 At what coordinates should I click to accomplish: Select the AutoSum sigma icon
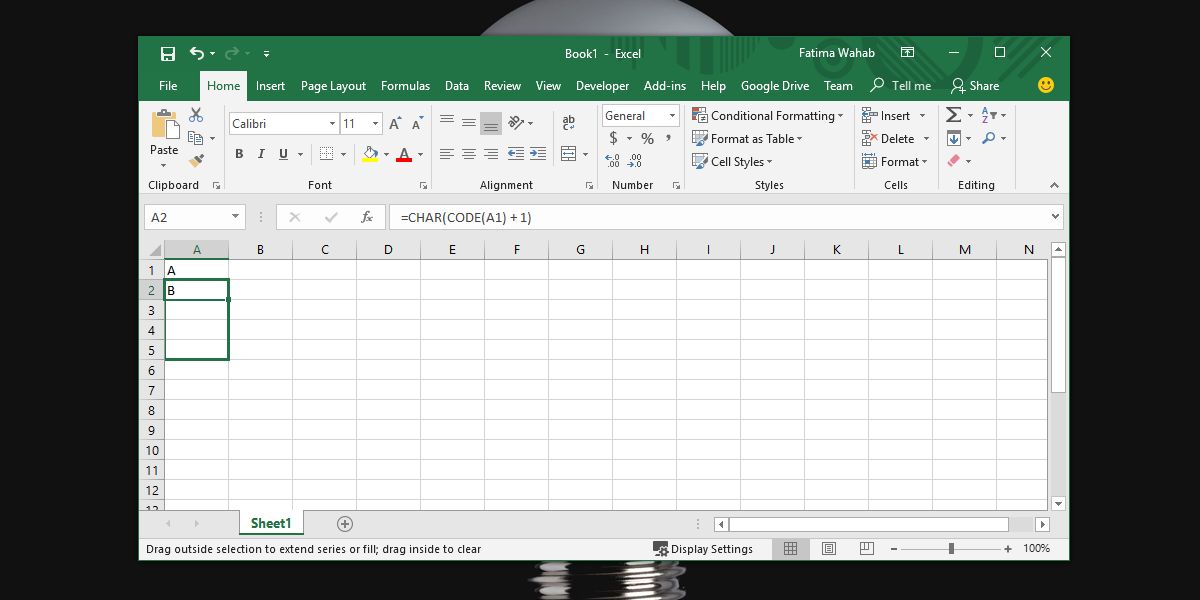pos(952,115)
